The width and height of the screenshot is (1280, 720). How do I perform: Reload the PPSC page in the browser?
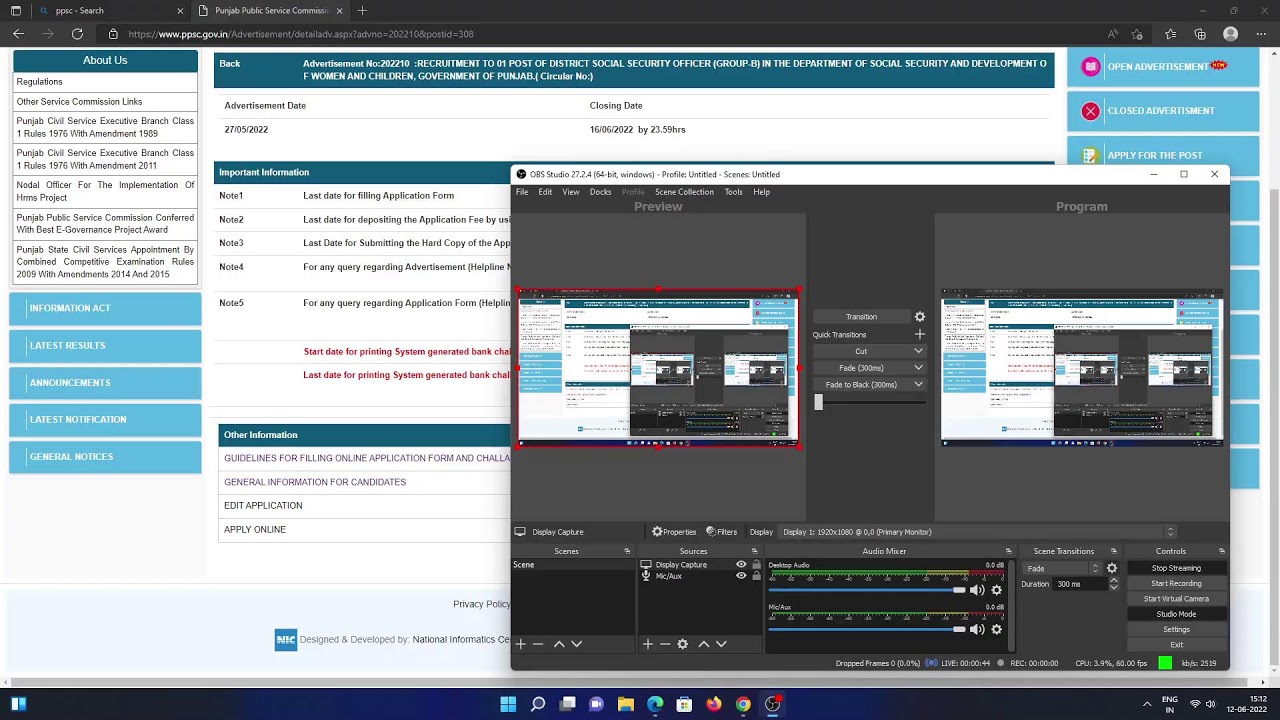coord(77,34)
